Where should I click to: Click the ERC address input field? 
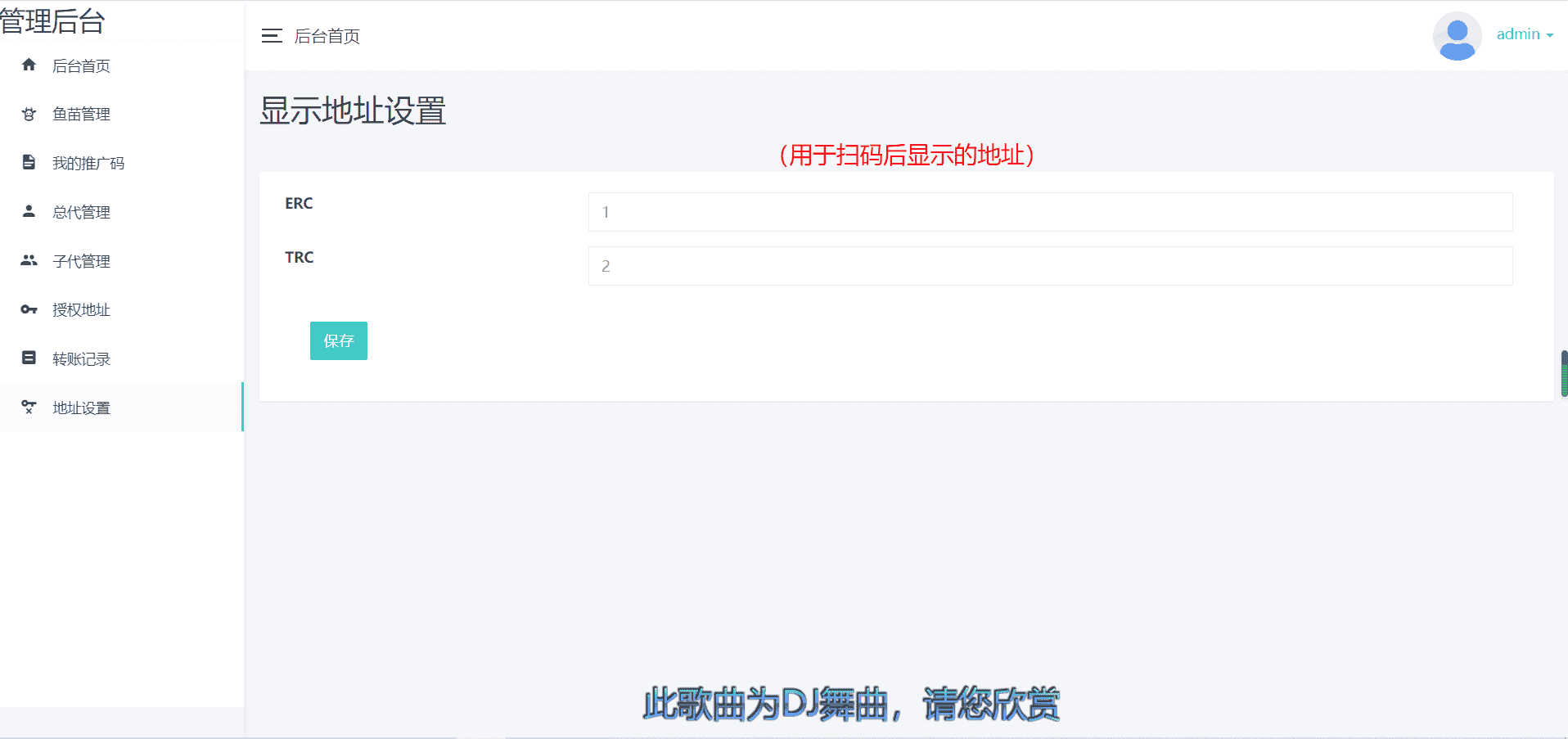[x=1050, y=212]
